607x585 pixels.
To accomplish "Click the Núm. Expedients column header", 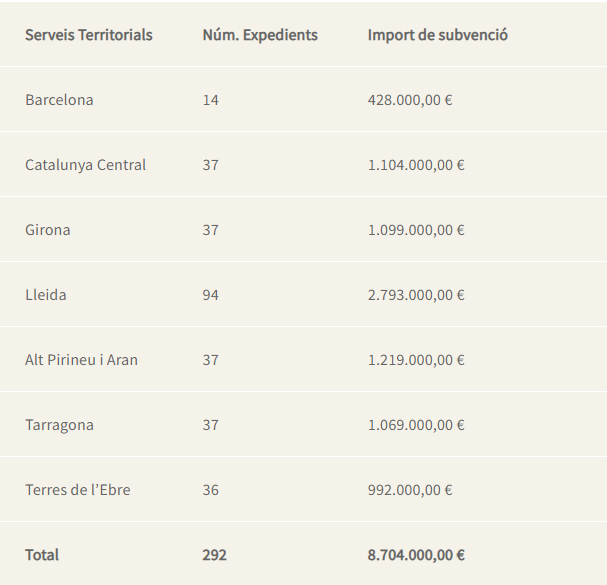I will point(260,35).
